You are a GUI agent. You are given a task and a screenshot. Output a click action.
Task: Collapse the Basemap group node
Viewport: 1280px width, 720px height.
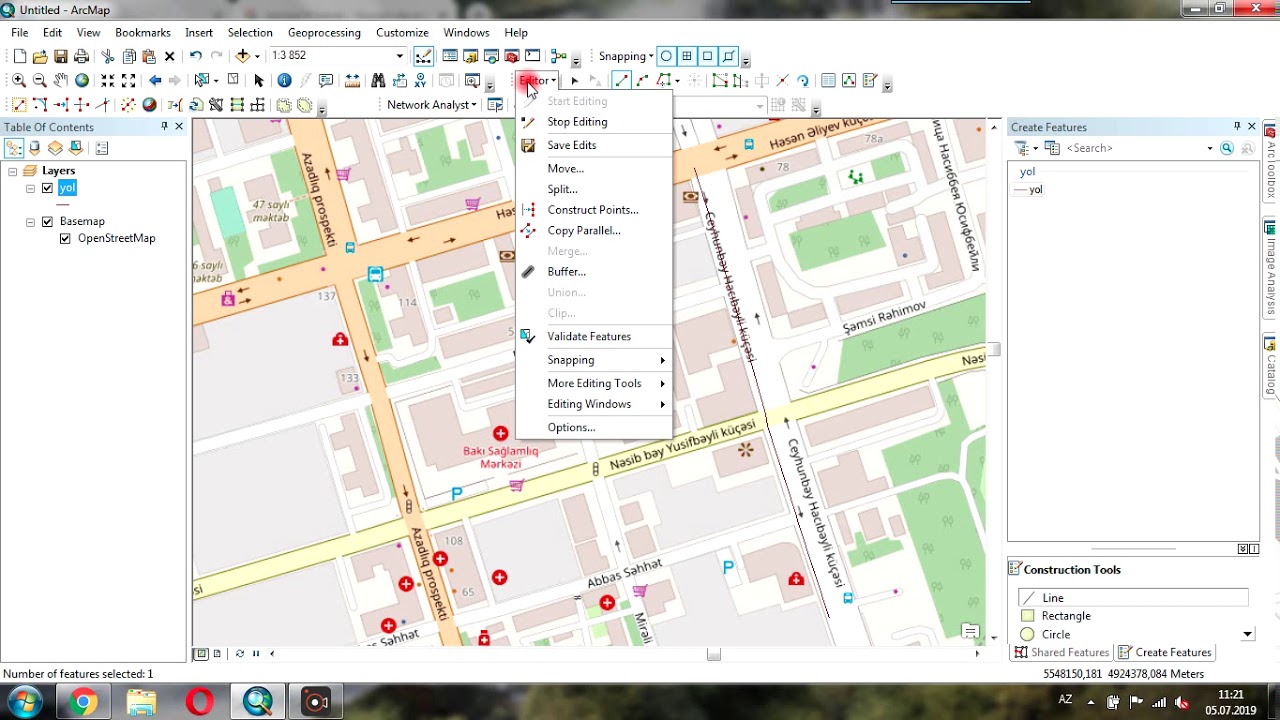pyautogui.click(x=30, y=221)
